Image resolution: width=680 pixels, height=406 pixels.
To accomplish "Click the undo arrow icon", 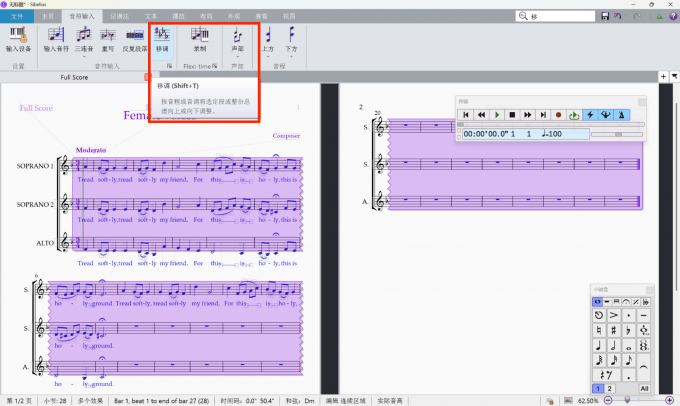I will 618,16.
